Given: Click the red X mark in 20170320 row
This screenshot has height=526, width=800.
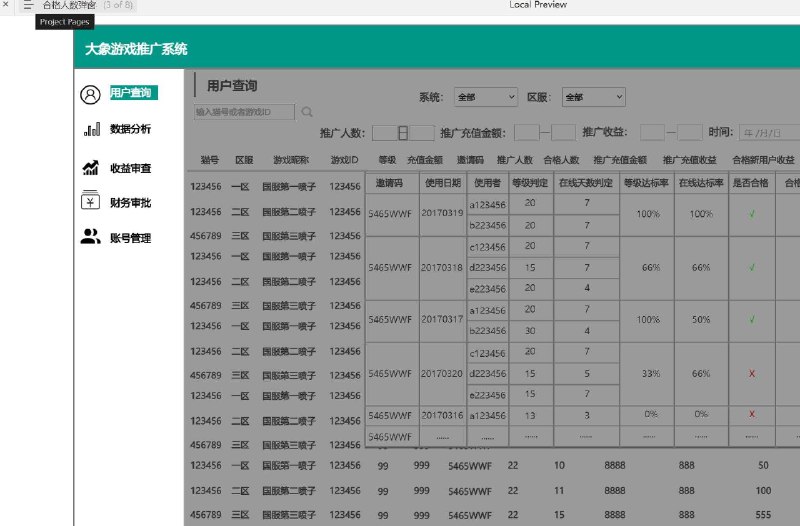Looking at the screenshot, I should click(x=752, y=373).
